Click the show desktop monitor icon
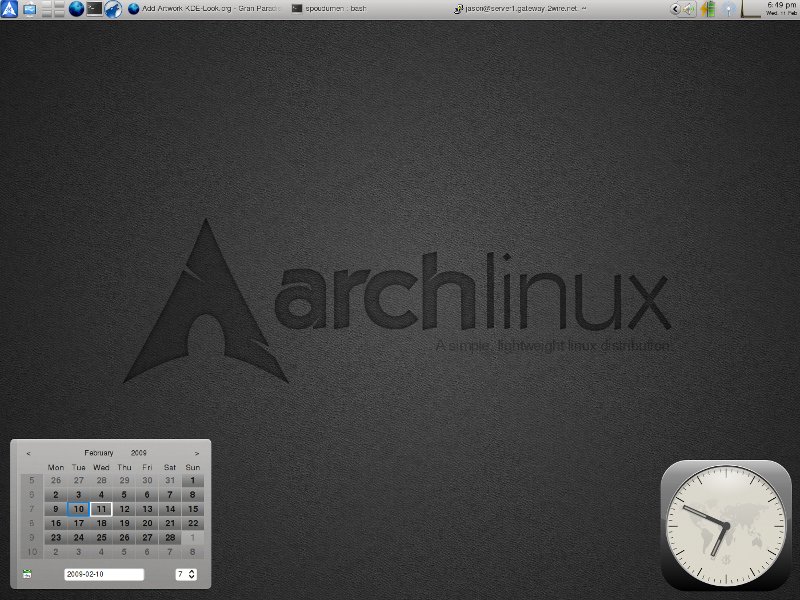The image size is (800, 600). coord(30,9)
